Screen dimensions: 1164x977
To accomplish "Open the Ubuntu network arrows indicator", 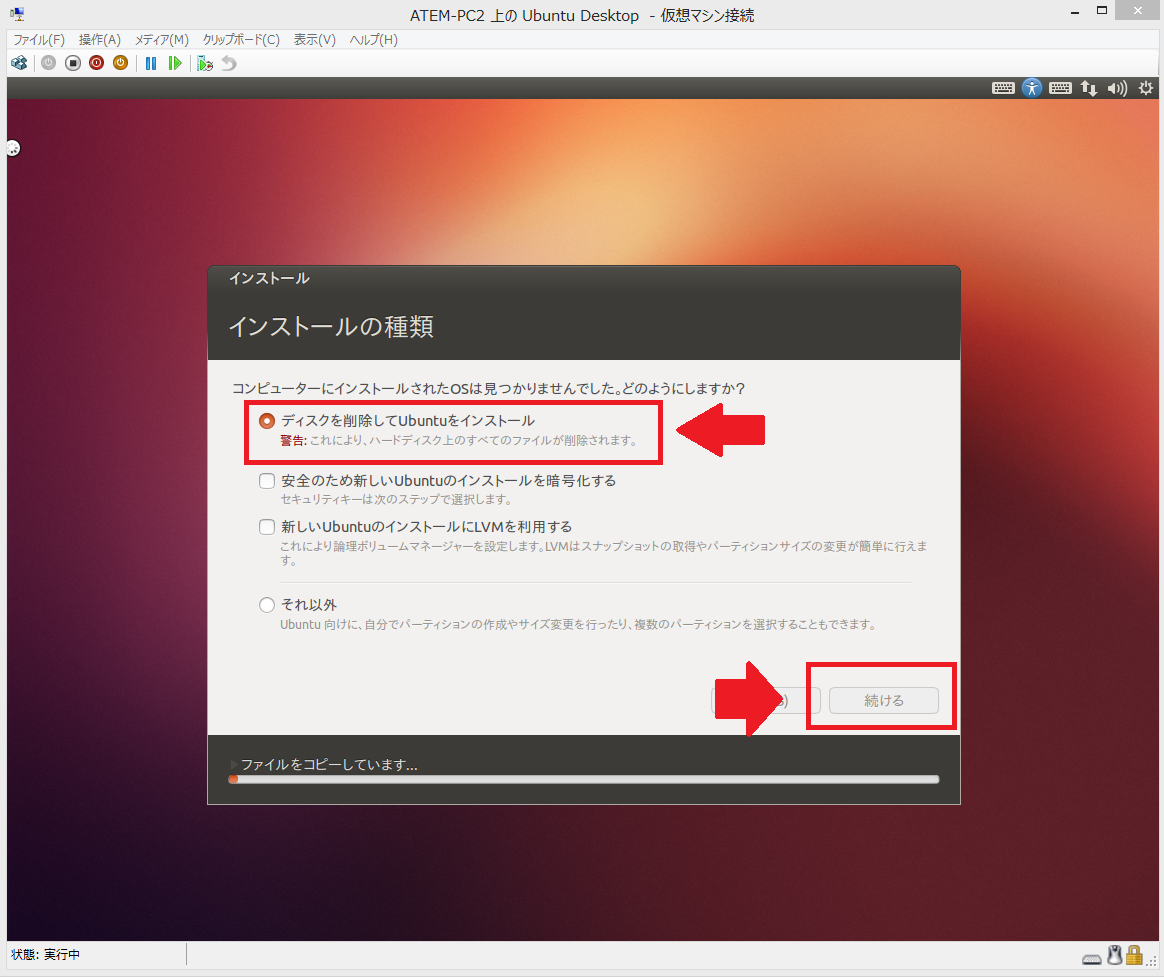I will [x=1089, y=88].
